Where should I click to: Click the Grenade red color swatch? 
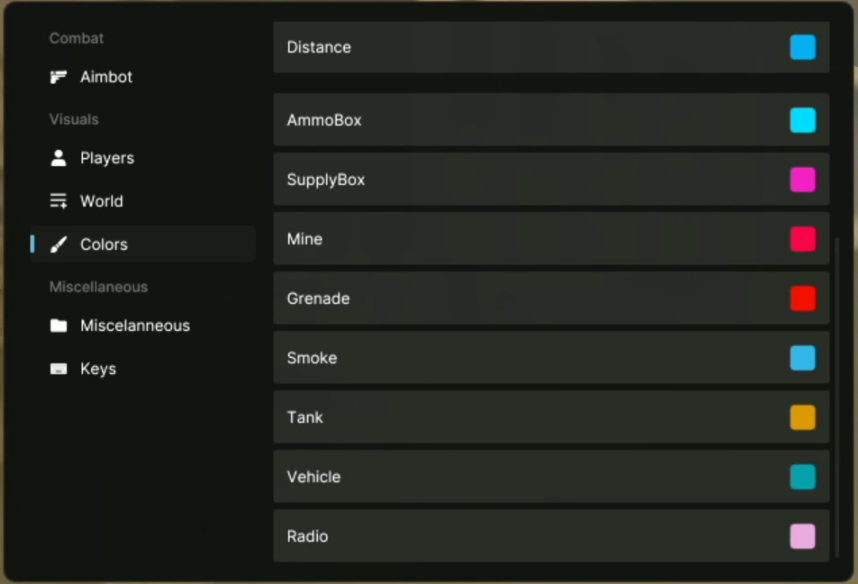pyautogui.click(x=802, y=299)
